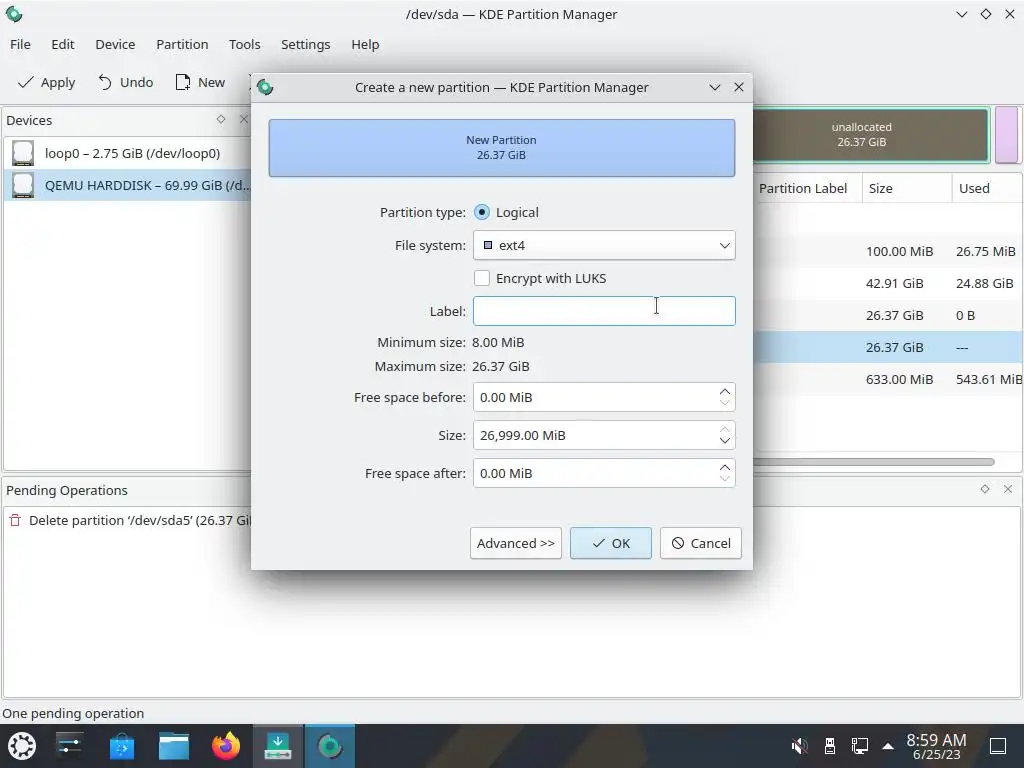The height and width of the screenshot is (768, 1024).
Task: Select the highlighted 26.37 GiB row with --- used
Action: pos(888,347)
